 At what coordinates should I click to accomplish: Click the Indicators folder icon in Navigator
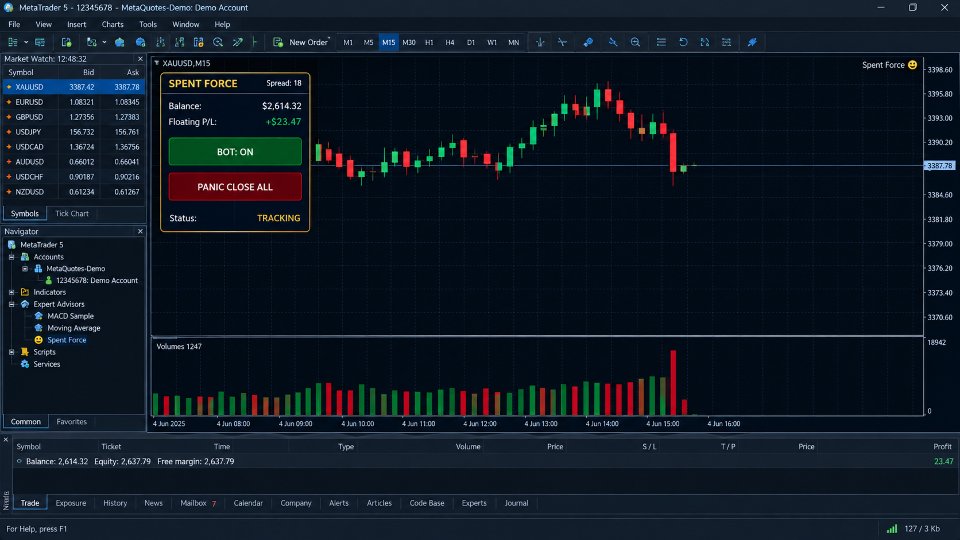25,292
